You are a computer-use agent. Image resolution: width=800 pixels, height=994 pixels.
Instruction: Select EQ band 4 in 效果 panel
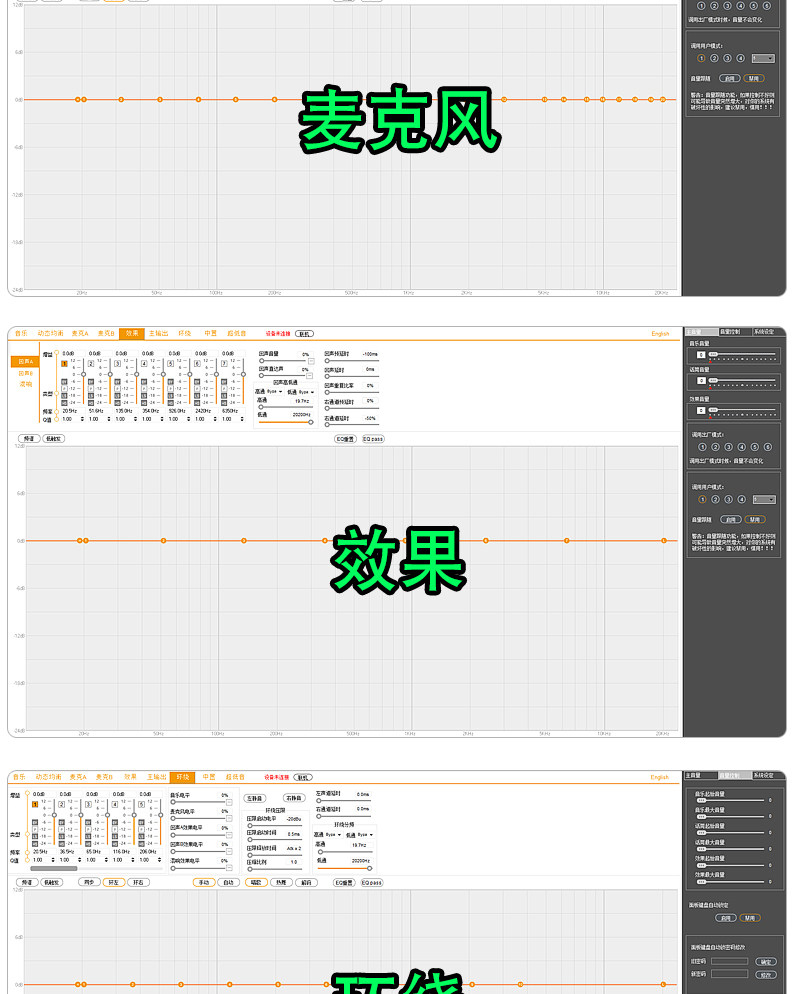(x=144, y=364)
